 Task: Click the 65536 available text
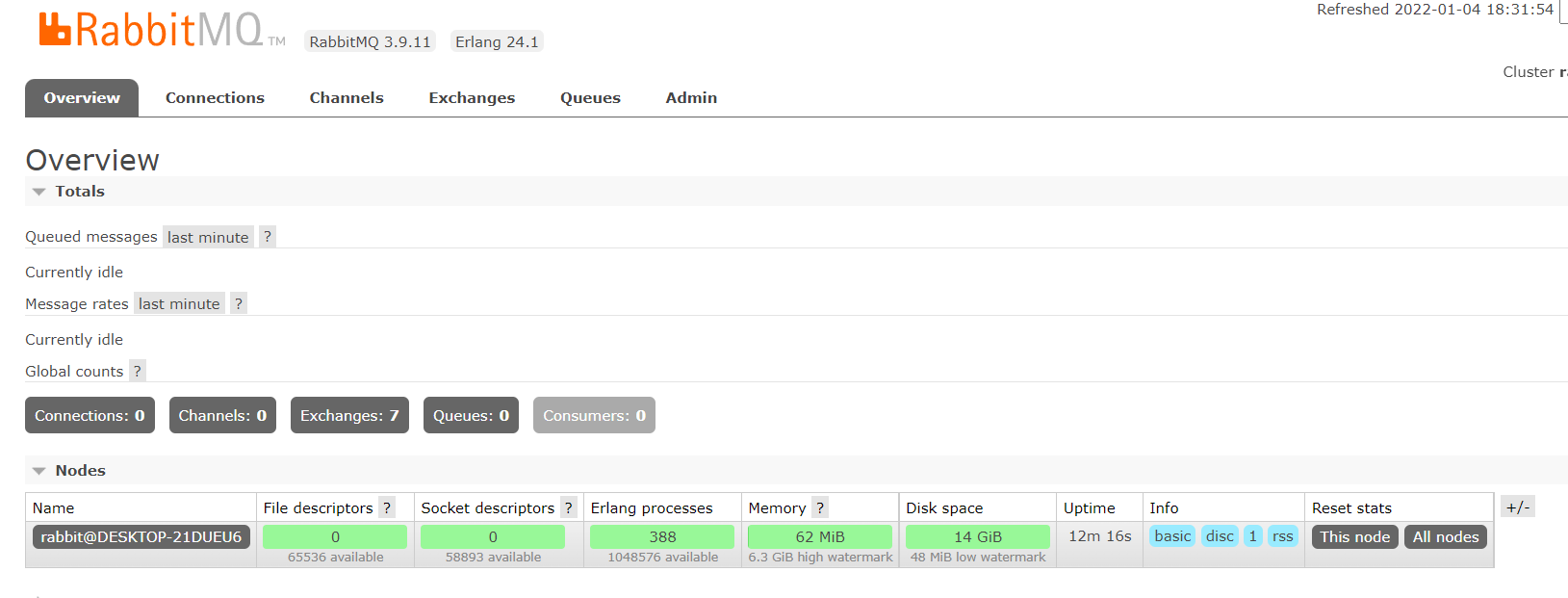pos(335,558)
